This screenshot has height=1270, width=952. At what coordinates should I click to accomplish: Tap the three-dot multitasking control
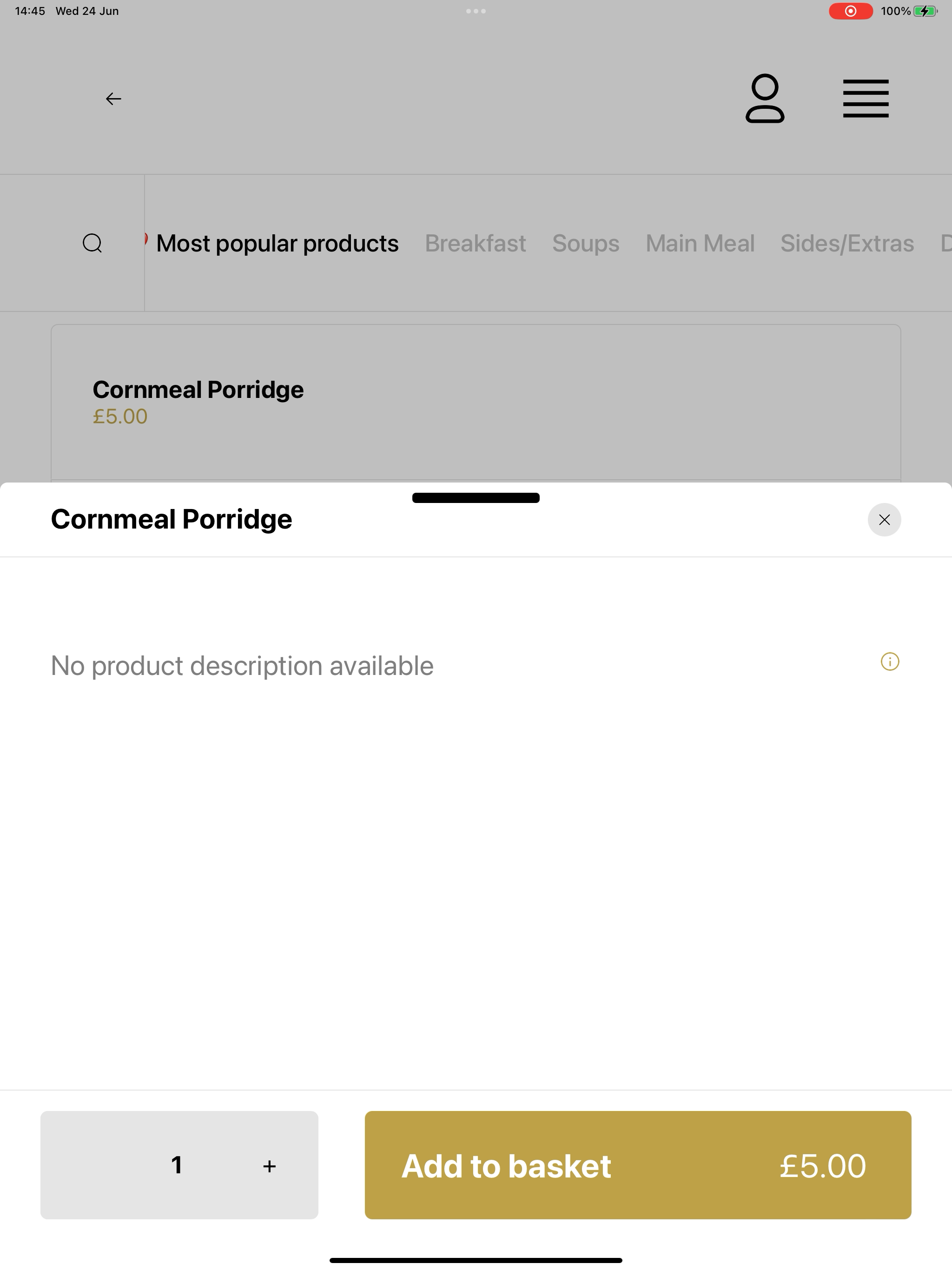476,11
